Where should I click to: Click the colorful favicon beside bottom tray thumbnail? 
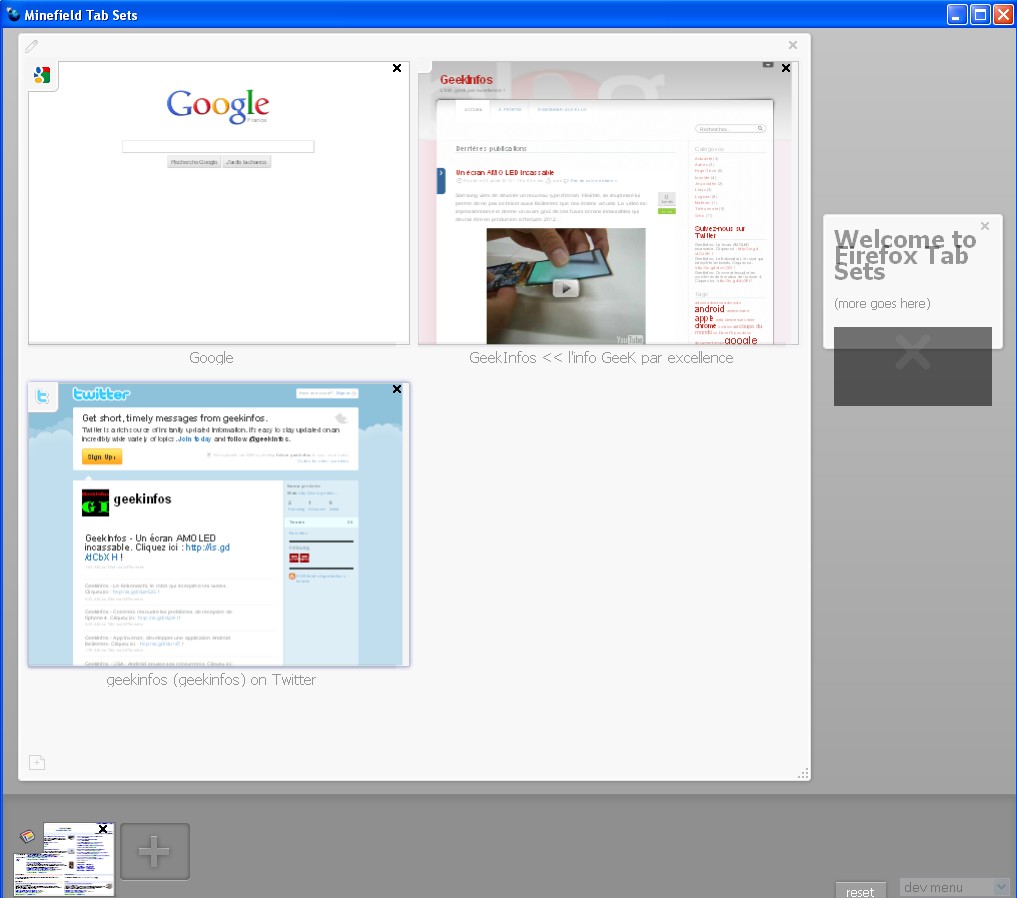pos(27,836)
